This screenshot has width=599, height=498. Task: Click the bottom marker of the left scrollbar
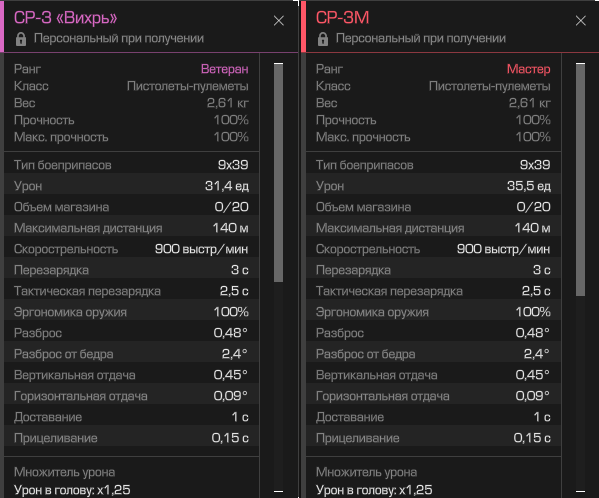click(278, 491)
